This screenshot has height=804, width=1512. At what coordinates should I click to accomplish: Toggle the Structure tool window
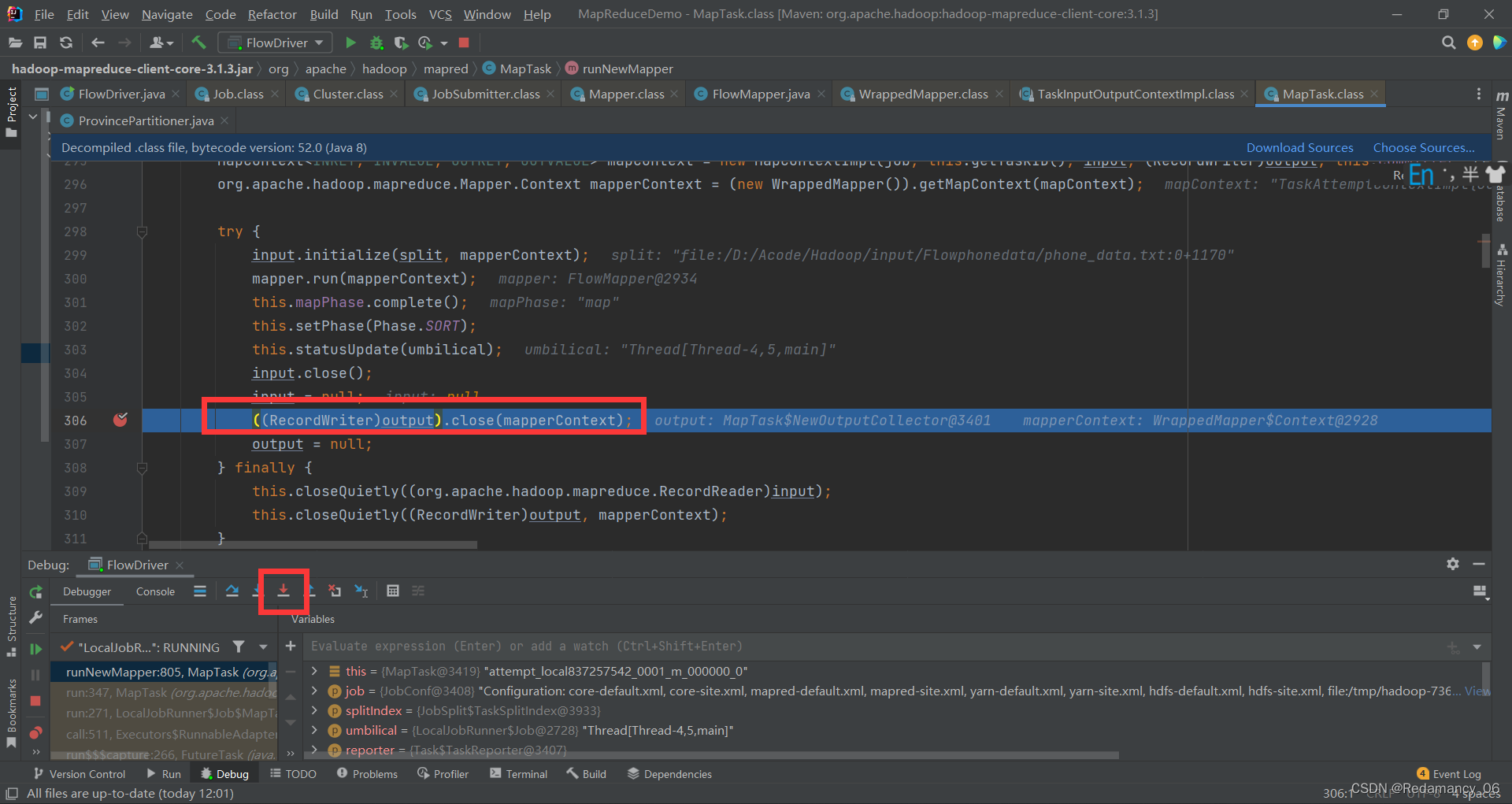[11, 626]
